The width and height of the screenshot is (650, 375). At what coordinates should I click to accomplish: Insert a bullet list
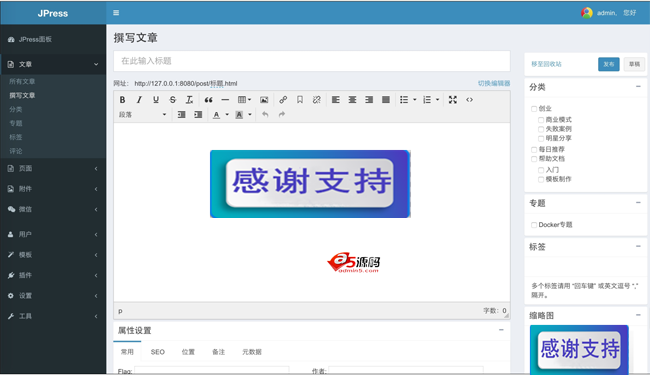(x=404, y=100)
